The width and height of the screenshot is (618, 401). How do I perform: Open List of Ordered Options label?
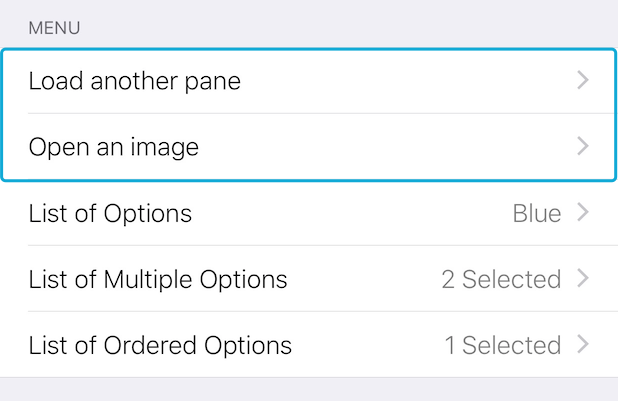point(160,345)
